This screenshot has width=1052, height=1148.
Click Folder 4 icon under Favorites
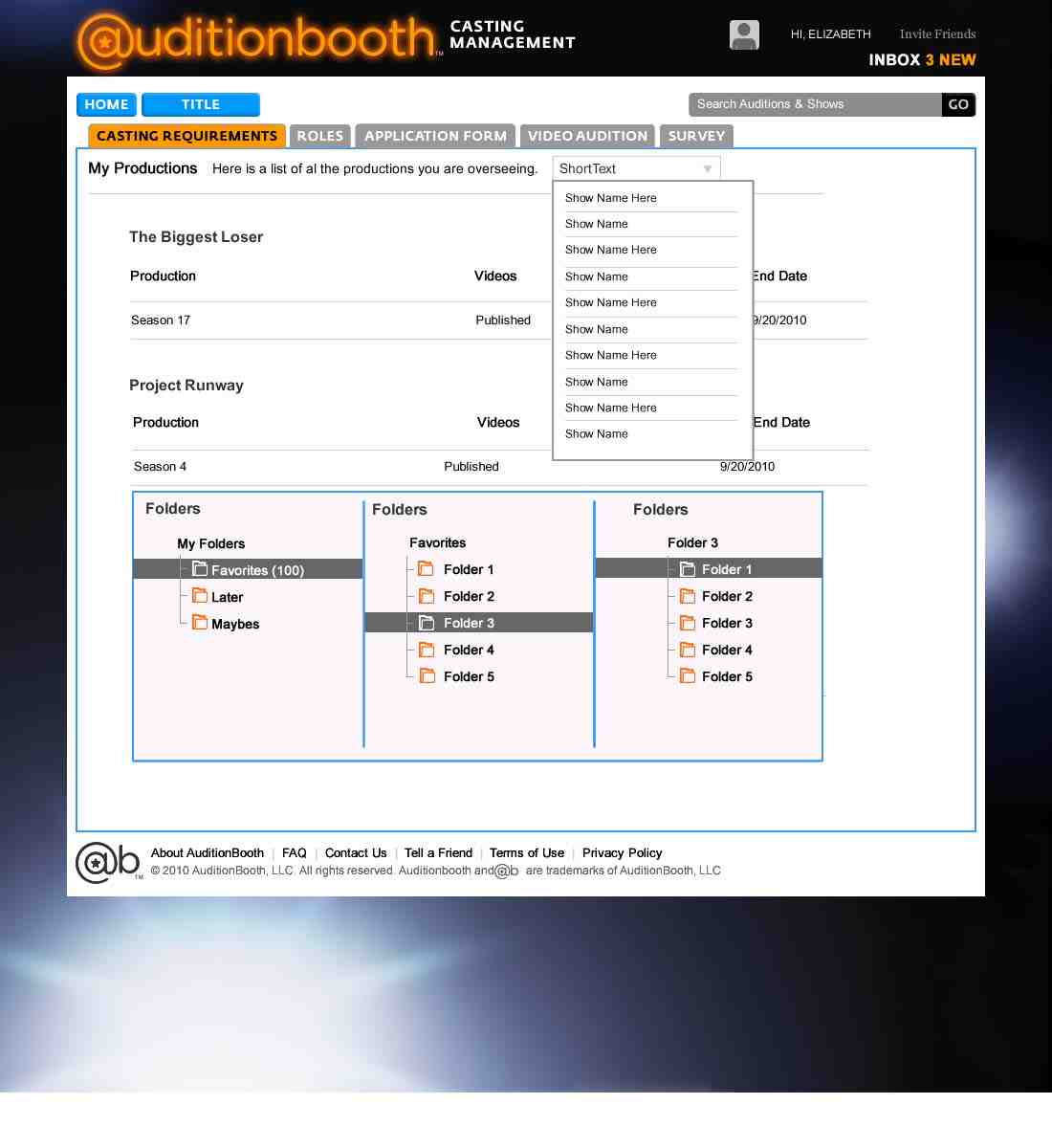(427, 649)
